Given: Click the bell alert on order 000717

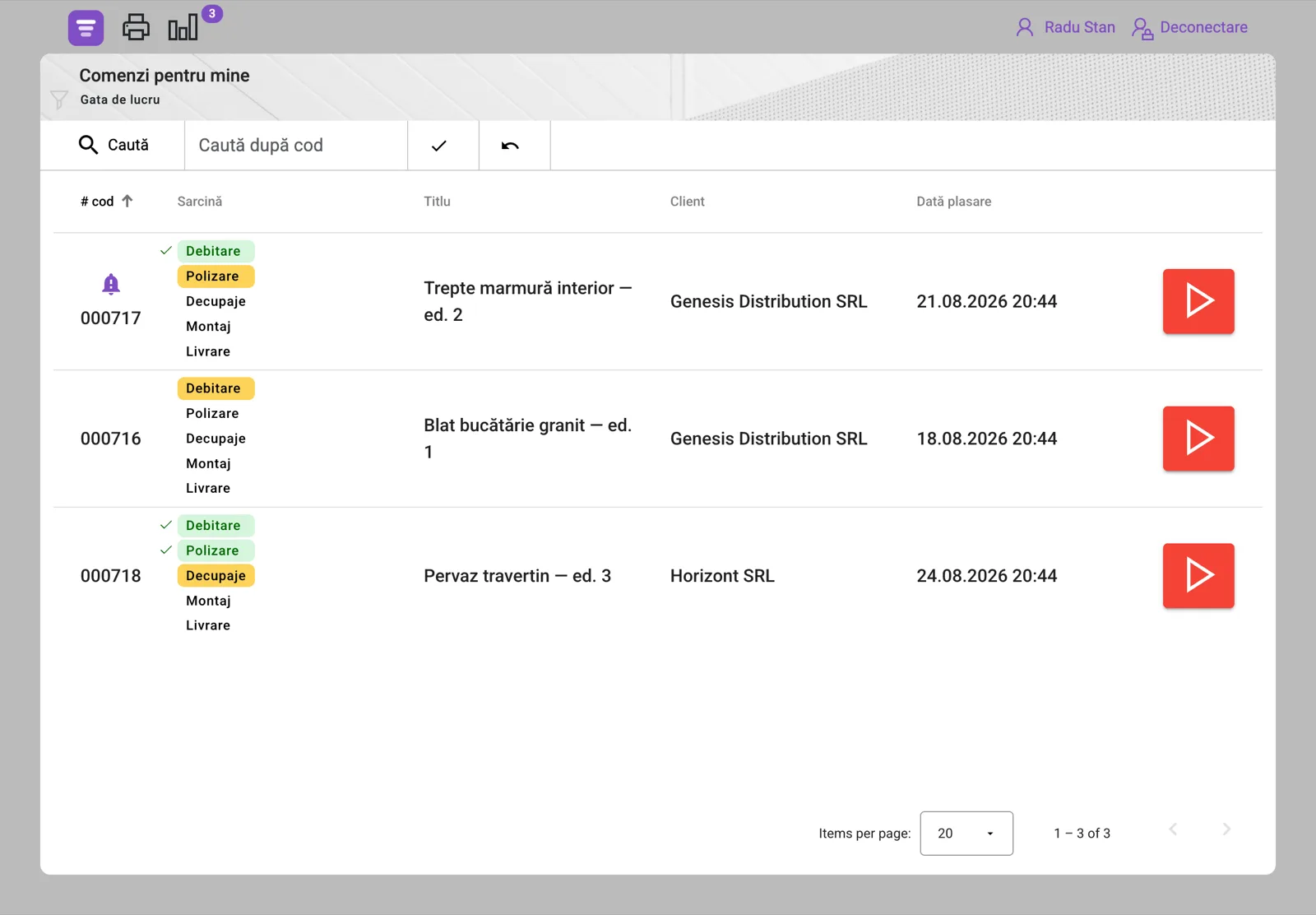Looking at the screenshot, I should (111, 284).
